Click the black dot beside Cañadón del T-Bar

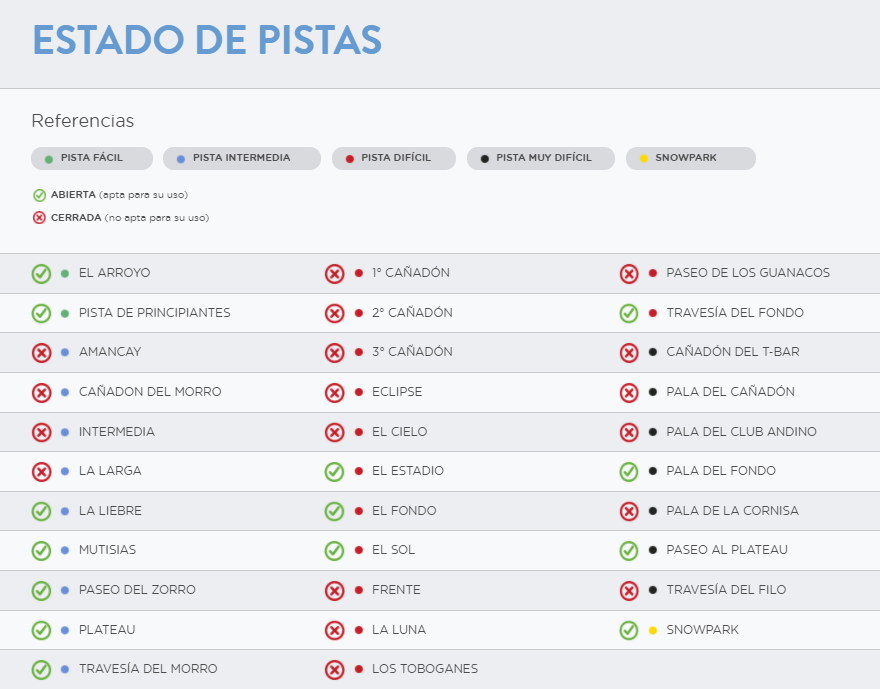pos(653,352)
